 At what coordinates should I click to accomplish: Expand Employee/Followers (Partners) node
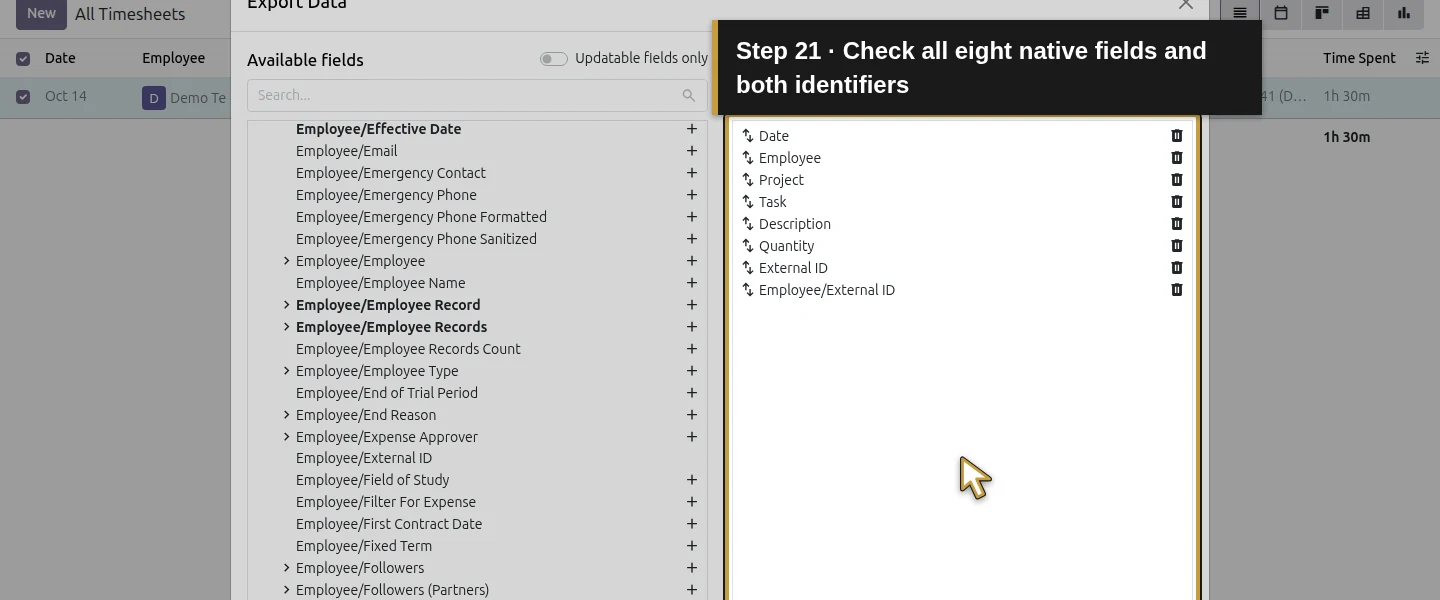pyautogui.click(x=286, y=590)
